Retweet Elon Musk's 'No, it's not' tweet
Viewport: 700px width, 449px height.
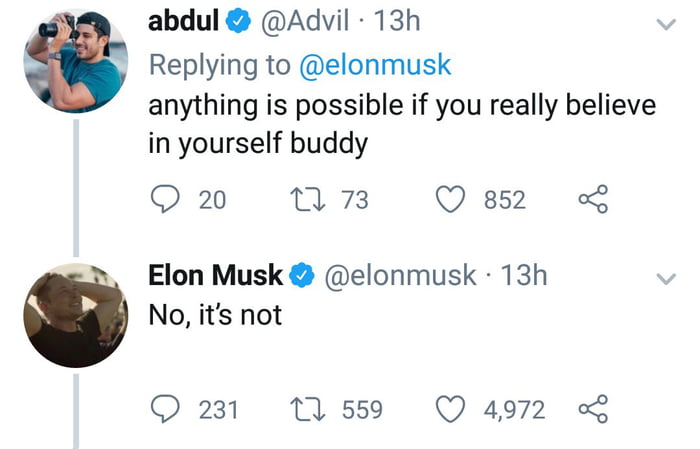point(308,409)
